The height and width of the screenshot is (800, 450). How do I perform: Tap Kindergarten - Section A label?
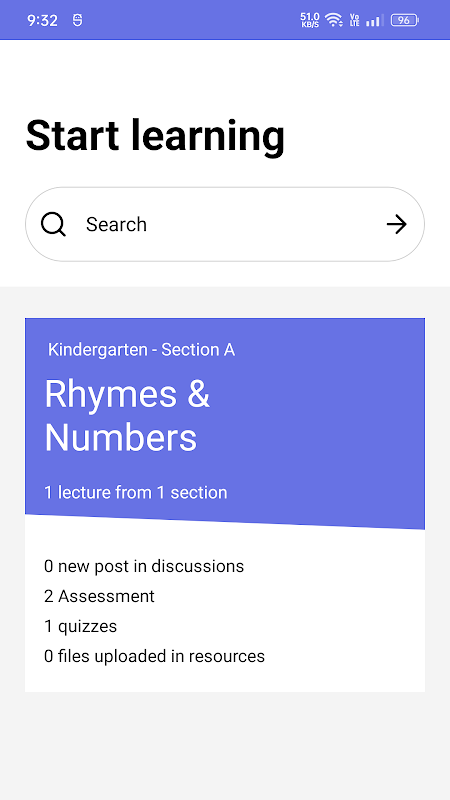[x=141, y=350]
